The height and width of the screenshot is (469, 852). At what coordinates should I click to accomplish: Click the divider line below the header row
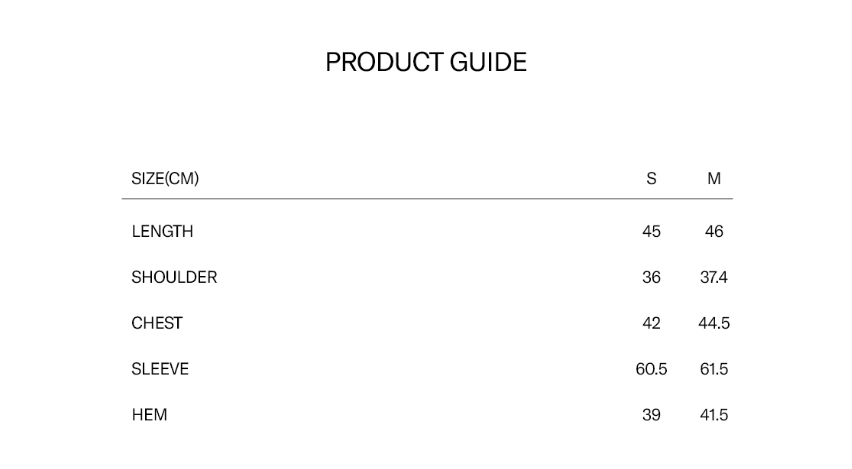(x=427, y=199)
